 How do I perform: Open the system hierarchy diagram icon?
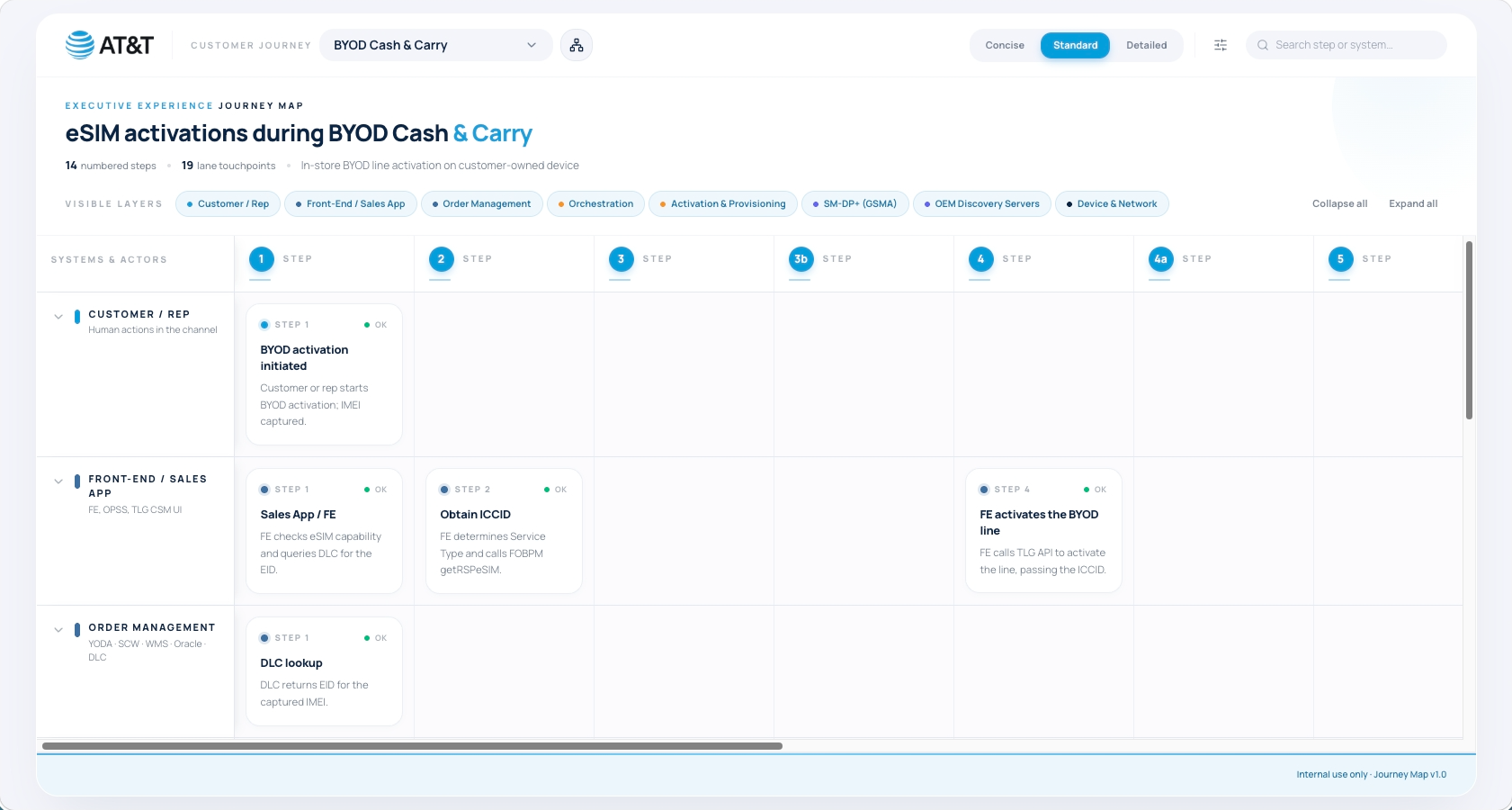[577, 45]
